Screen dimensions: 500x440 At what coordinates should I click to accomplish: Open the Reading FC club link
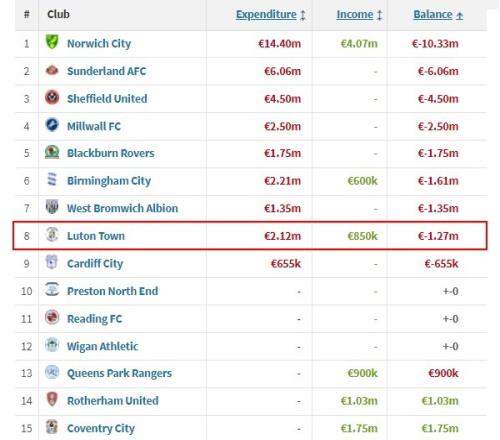point(95,319)
